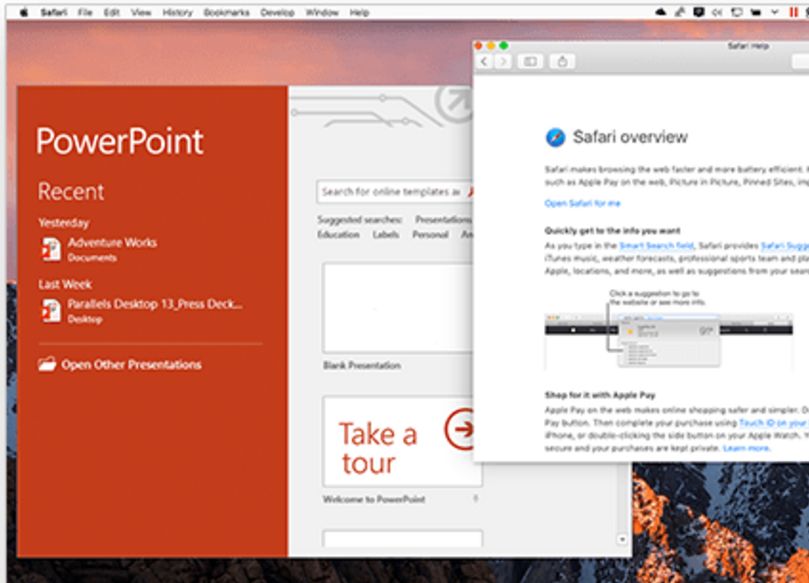Click the Open Safari for me link
Screen dimensions: 809x583
[583, 203]
